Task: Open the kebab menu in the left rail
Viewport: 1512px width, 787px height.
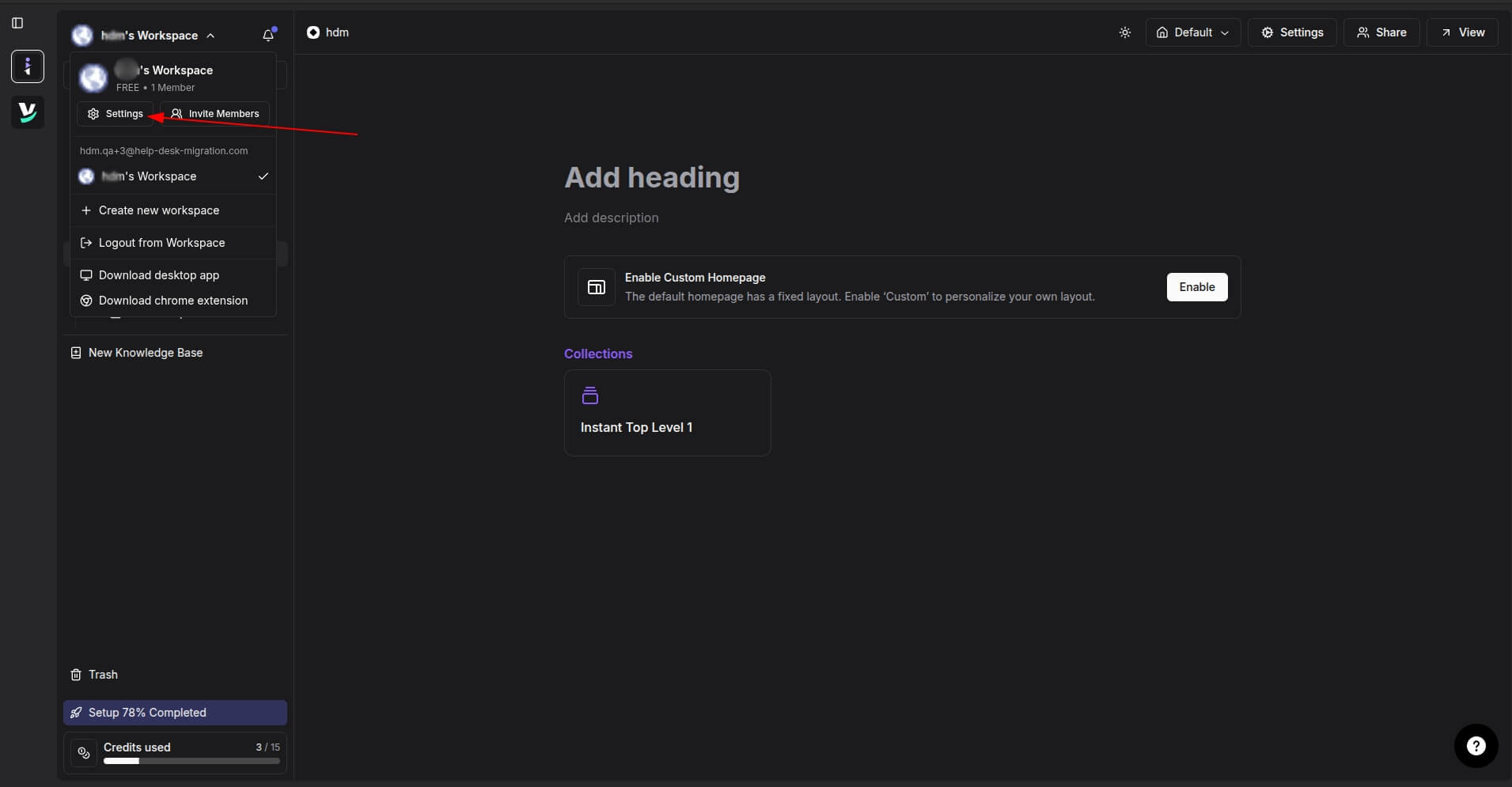Action: click(27, 66)
